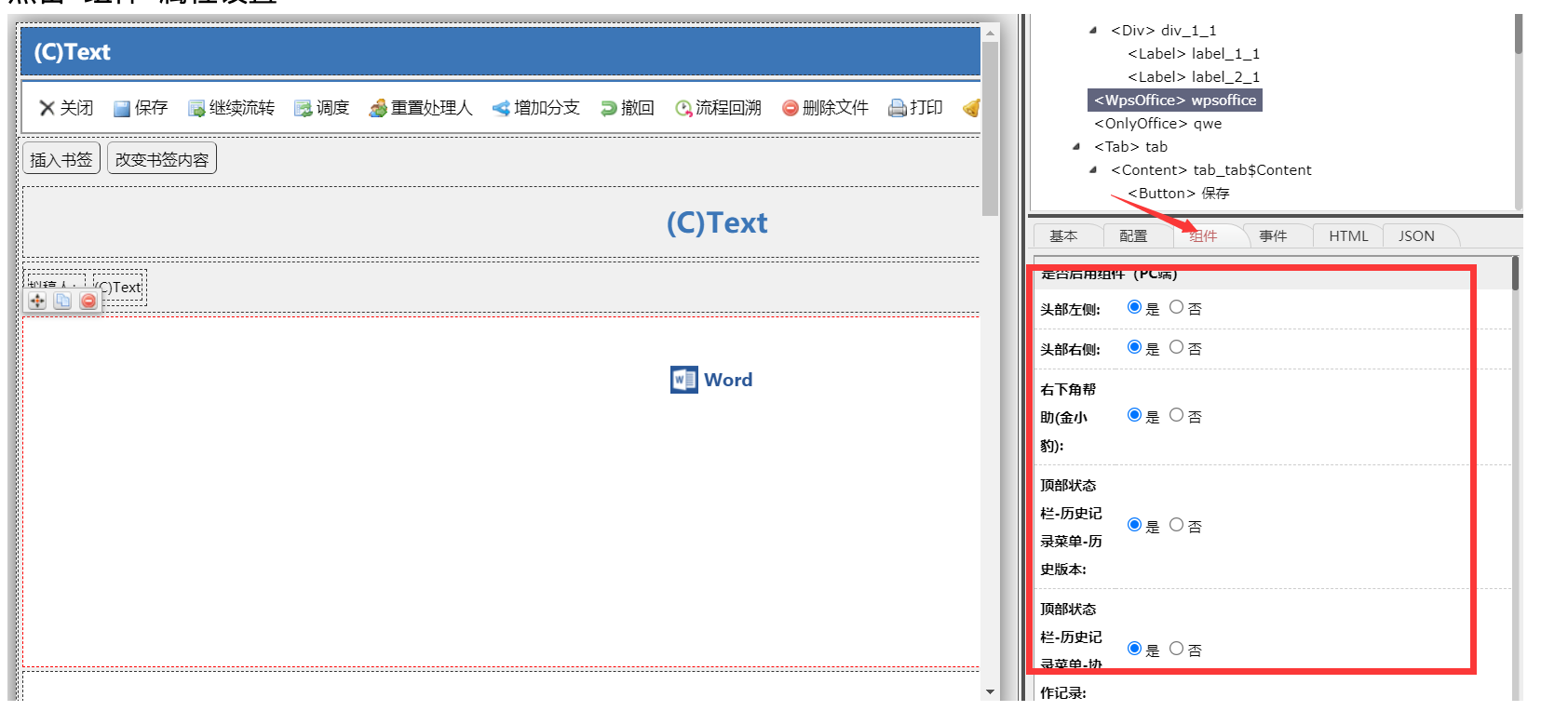Screen dimensions: 1568x711
Task: Collapse the <Content> tab_tab$Content node
Action: point(1093,170)
